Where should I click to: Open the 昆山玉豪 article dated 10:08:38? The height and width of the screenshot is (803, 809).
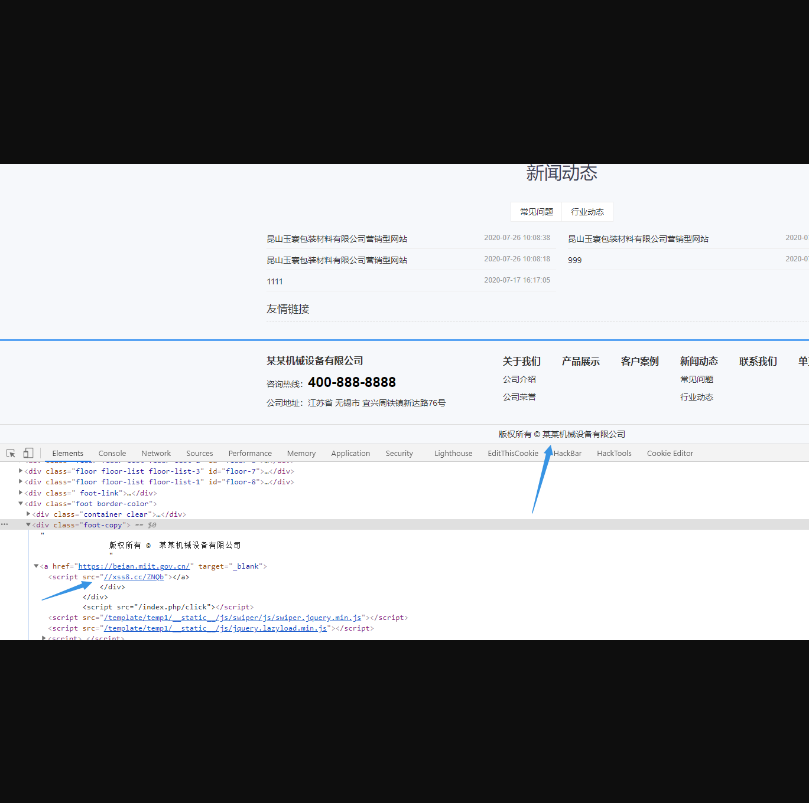337,238
